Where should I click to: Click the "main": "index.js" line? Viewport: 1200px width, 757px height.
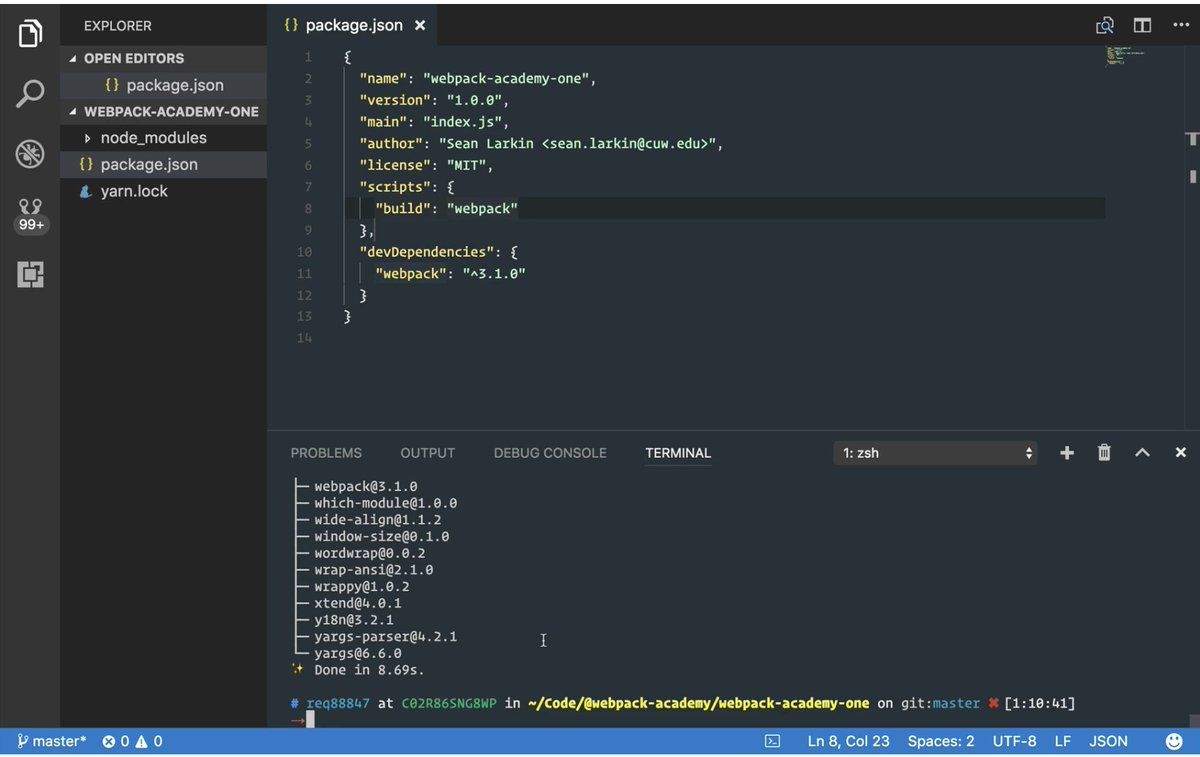(435, 122)
